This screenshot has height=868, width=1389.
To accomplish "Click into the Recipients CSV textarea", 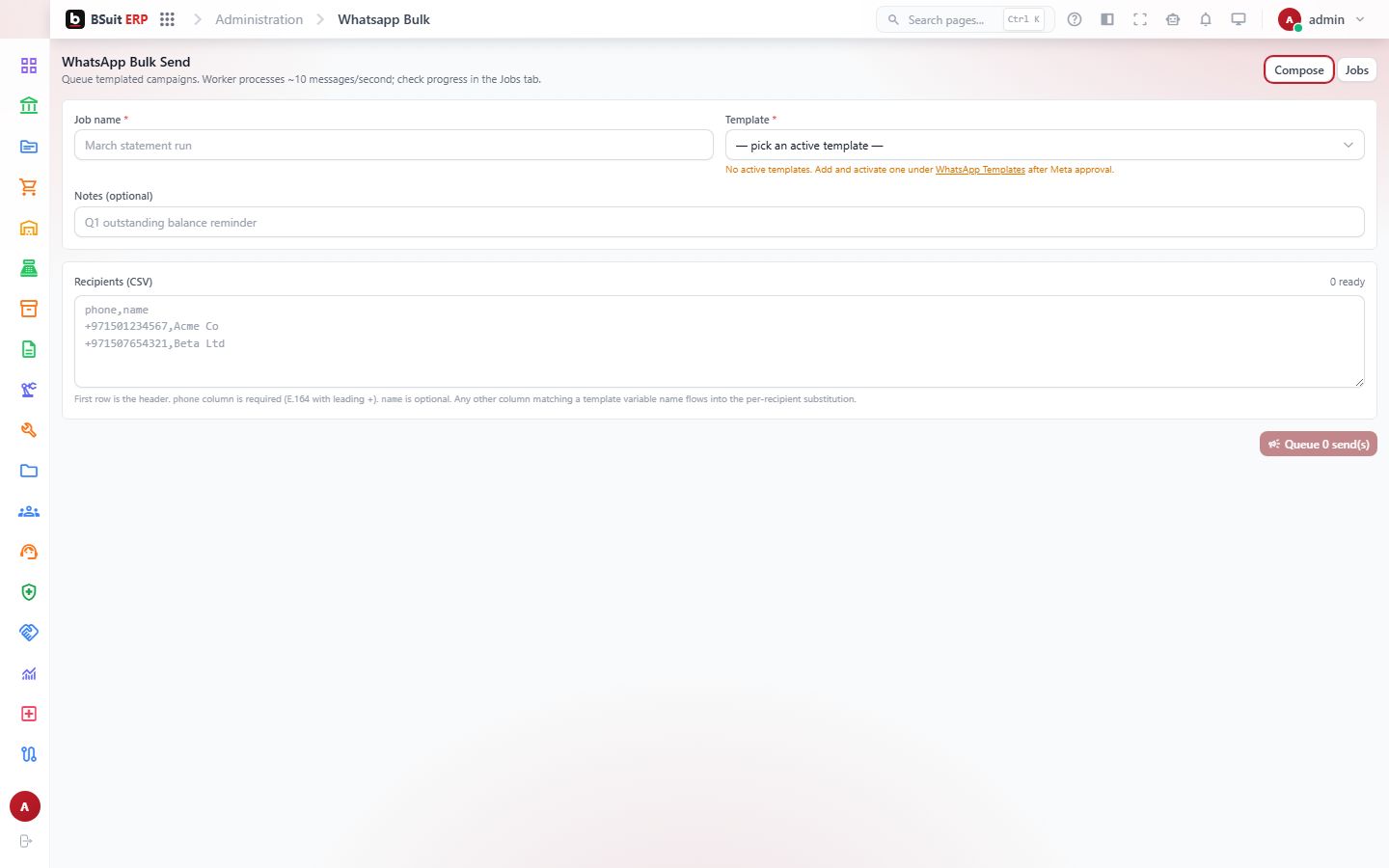I will click(720, 341).
